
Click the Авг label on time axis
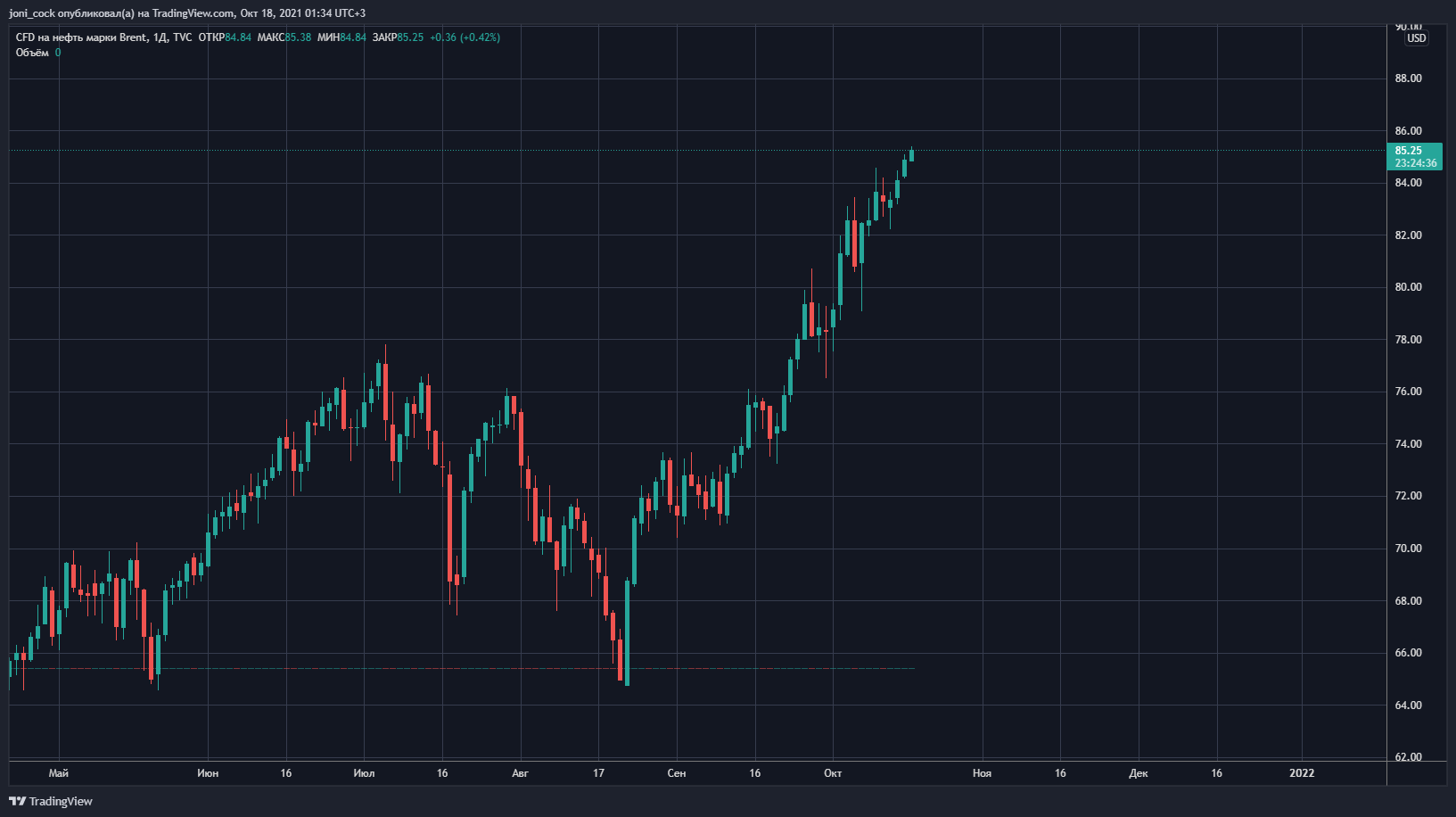521,773
